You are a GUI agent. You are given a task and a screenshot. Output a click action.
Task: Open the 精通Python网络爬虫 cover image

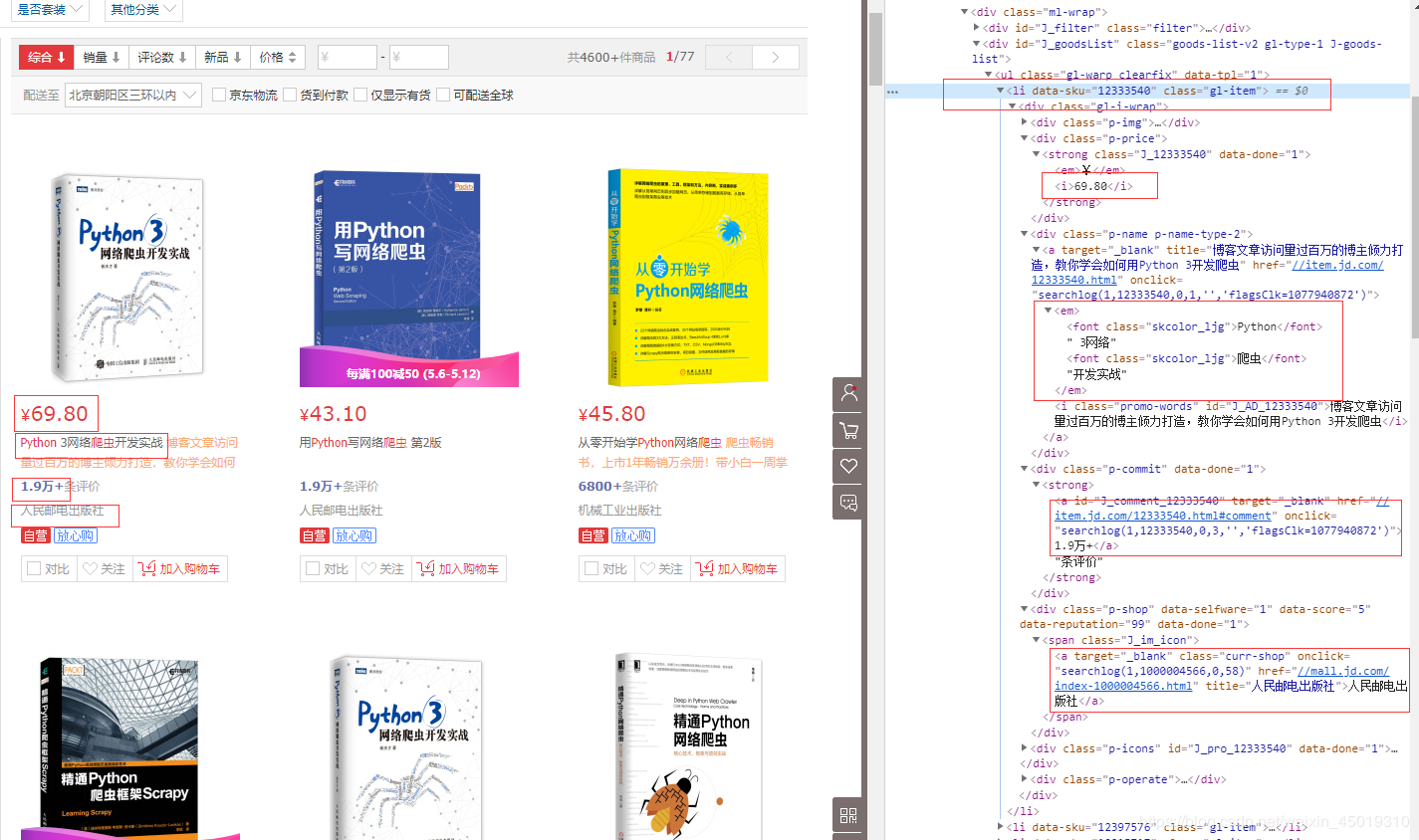click(688, 746)
